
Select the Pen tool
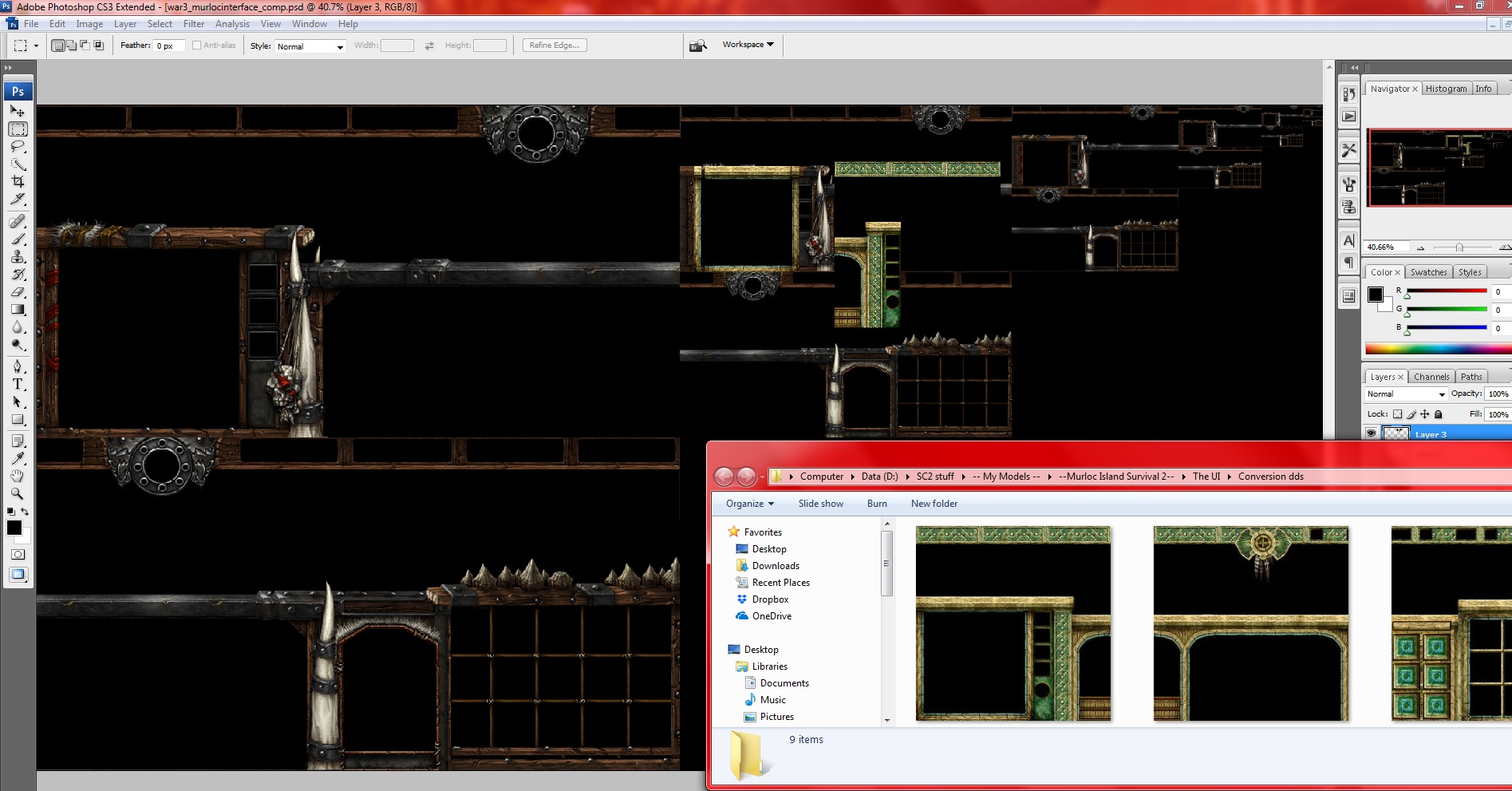pos(18,366)
